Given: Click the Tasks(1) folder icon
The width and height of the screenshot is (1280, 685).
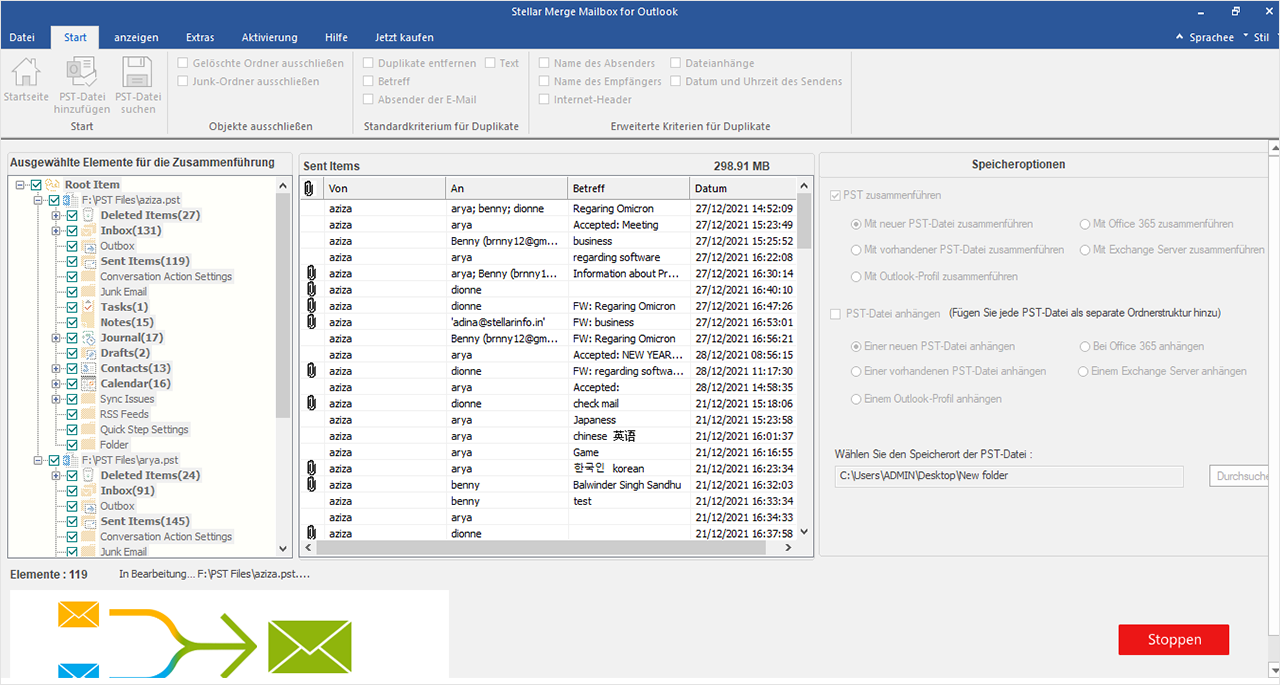Looking at the screenshot, I should tap(88, 307).
